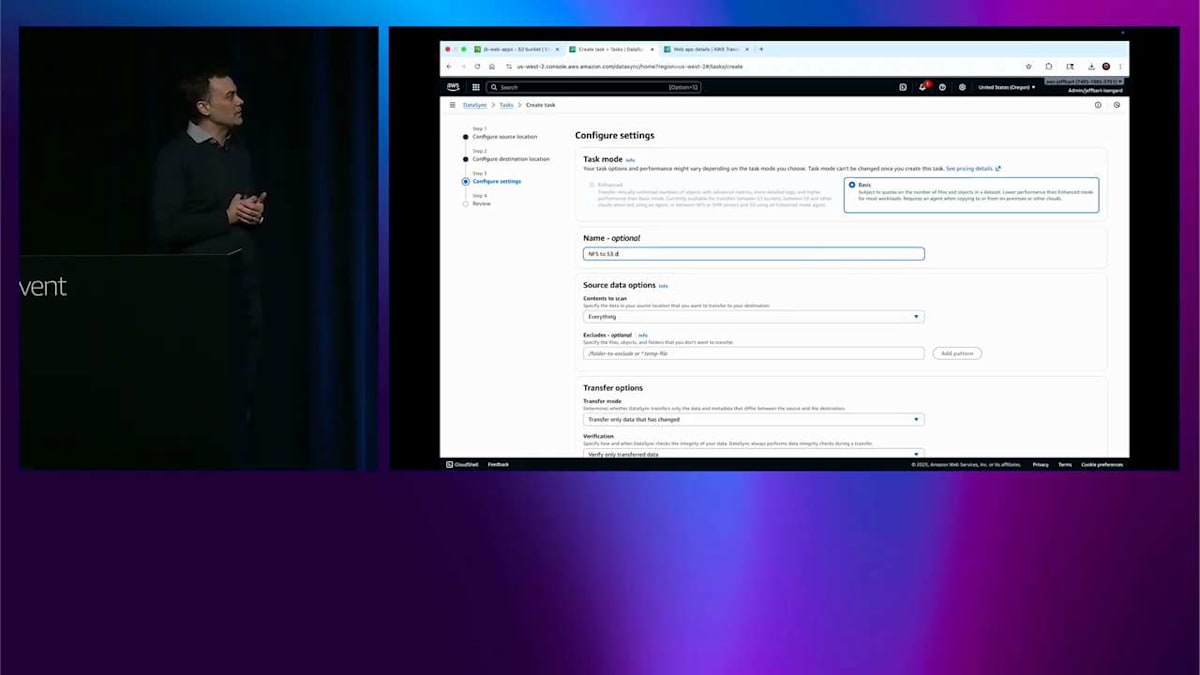Viewport: 1200px width, 675px height.
Task: Open Info link next to Excludes
Action: 643,335
